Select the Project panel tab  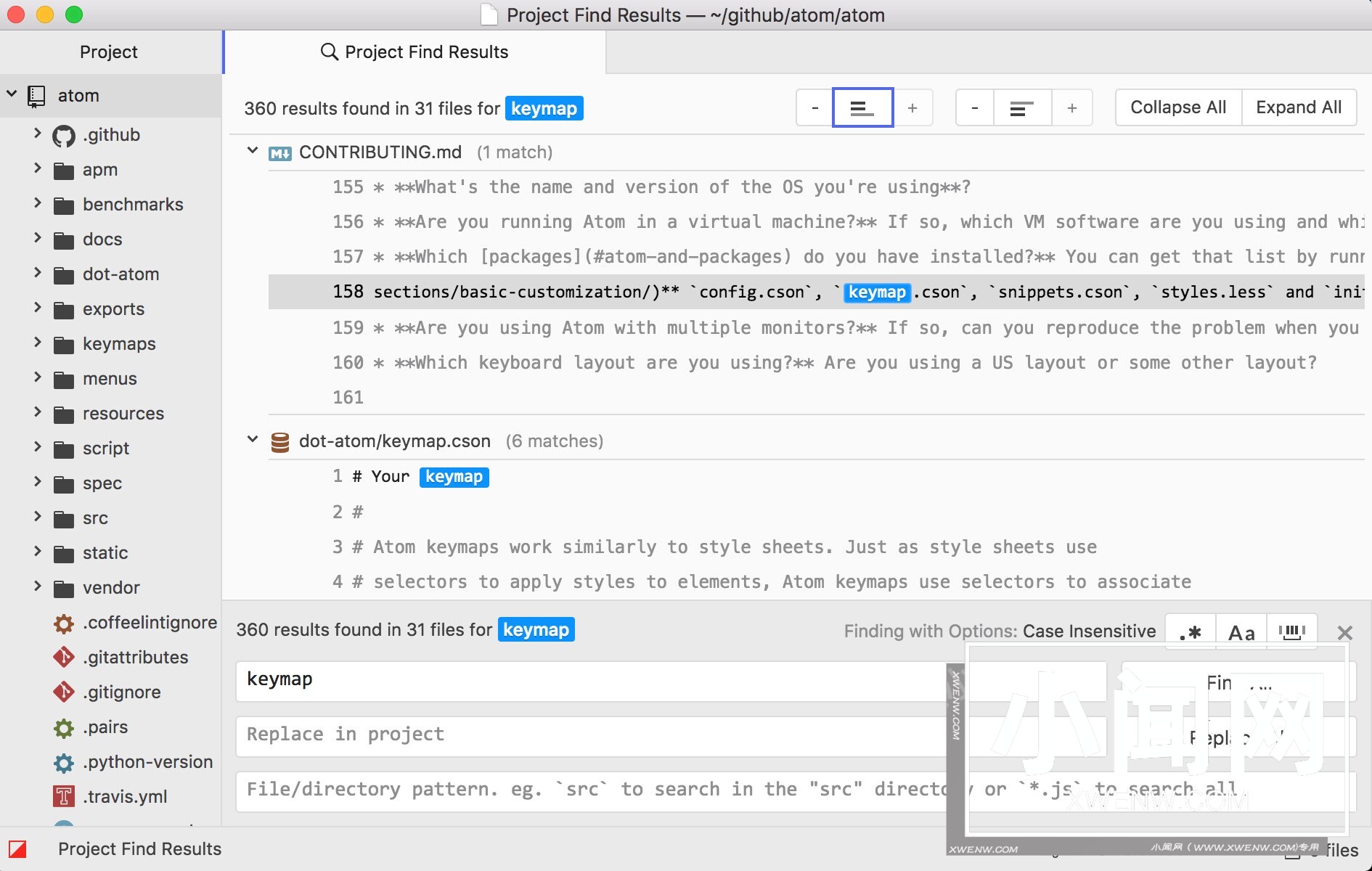[109, 52]
